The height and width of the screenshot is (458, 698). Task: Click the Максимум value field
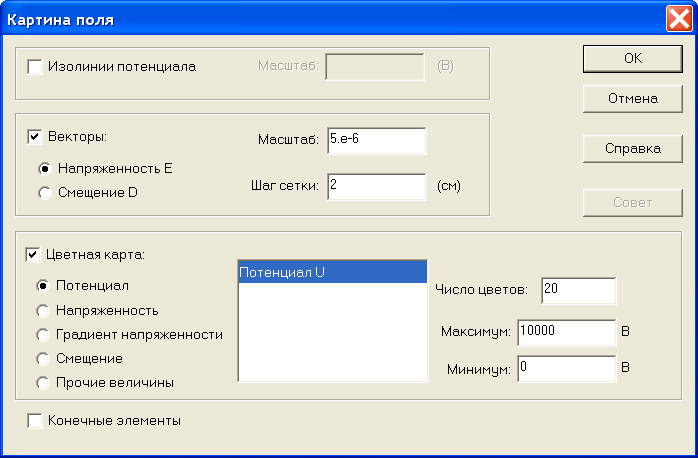pyautogui.click(x=567, y=332)
